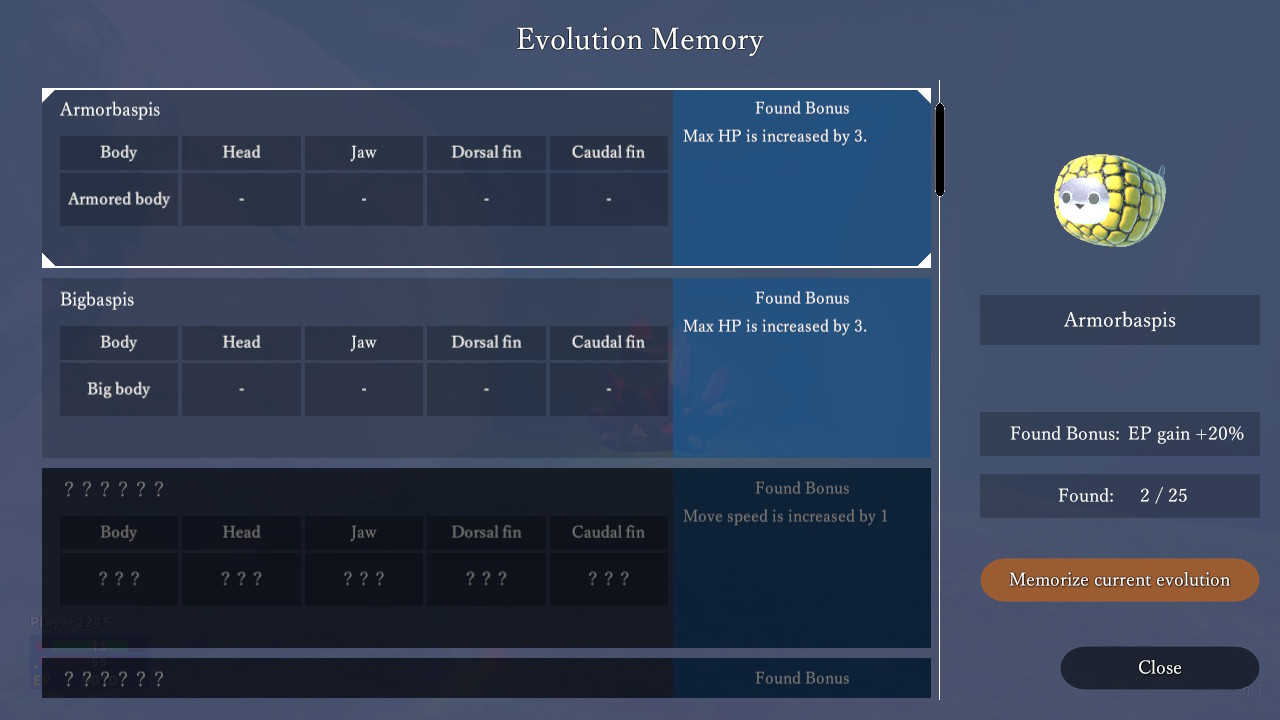
Task: Close the Evolution Memory screen
Action: click(x=1159, y=668)
